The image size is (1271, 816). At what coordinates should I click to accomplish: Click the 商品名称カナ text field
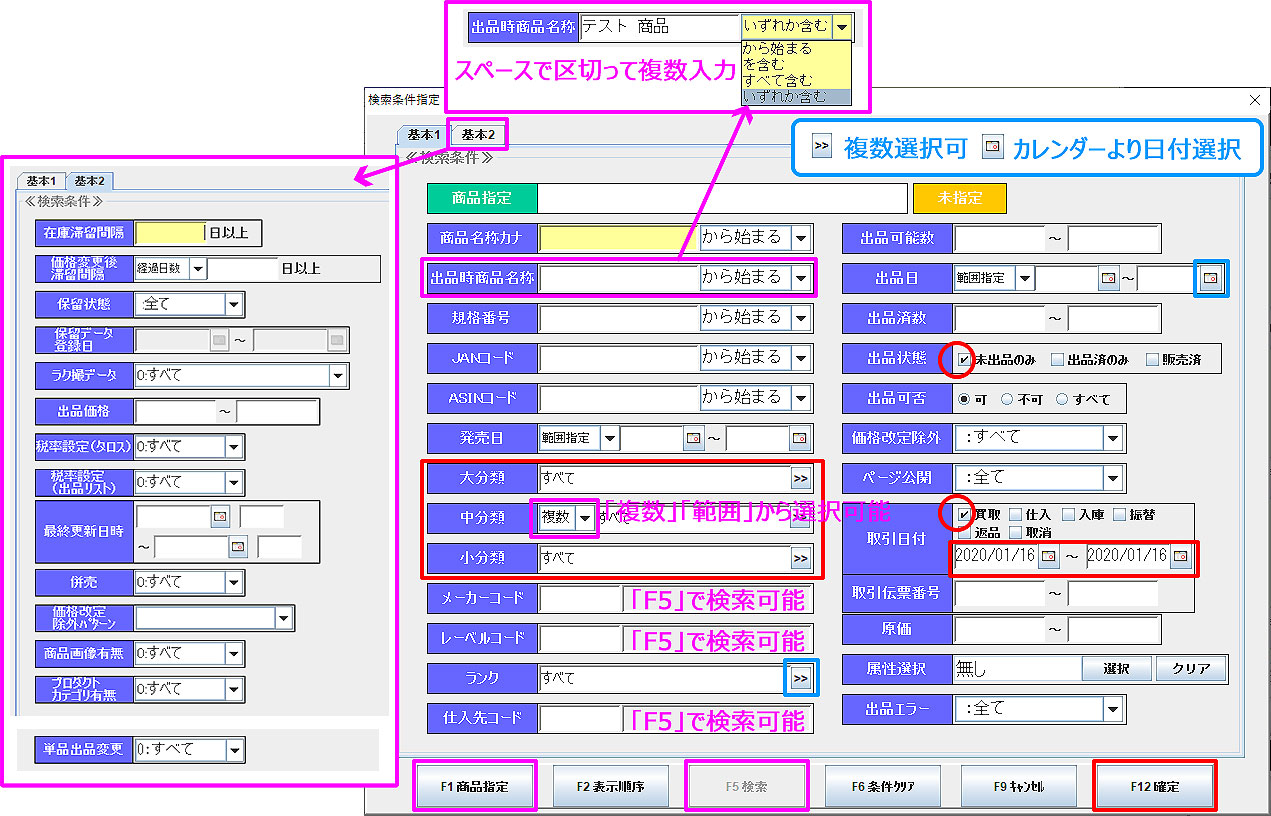[x=618, y=238]
